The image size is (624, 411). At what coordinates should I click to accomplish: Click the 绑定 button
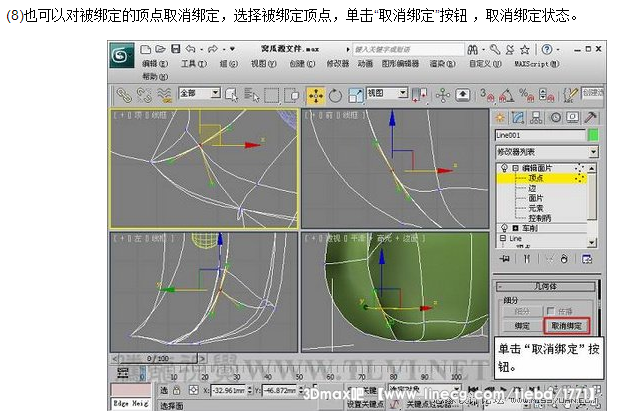pos(522,326)
